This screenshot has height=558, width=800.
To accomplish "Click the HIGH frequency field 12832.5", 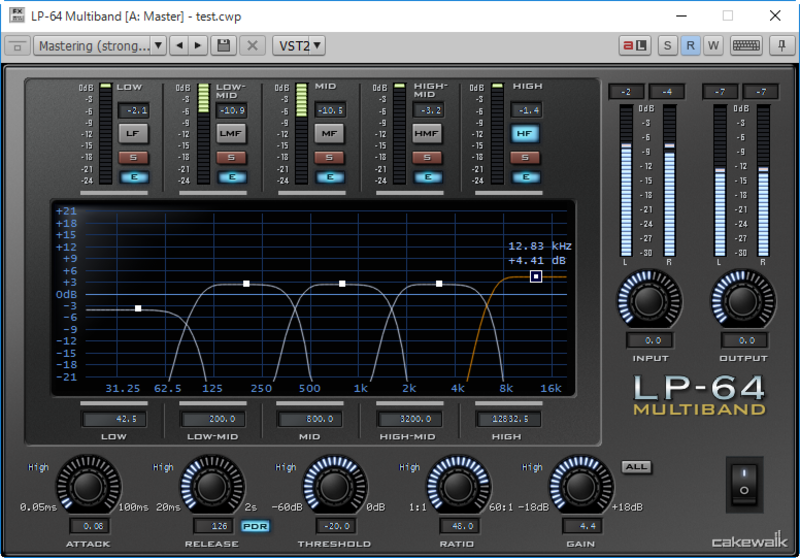I will click(508, 419).
